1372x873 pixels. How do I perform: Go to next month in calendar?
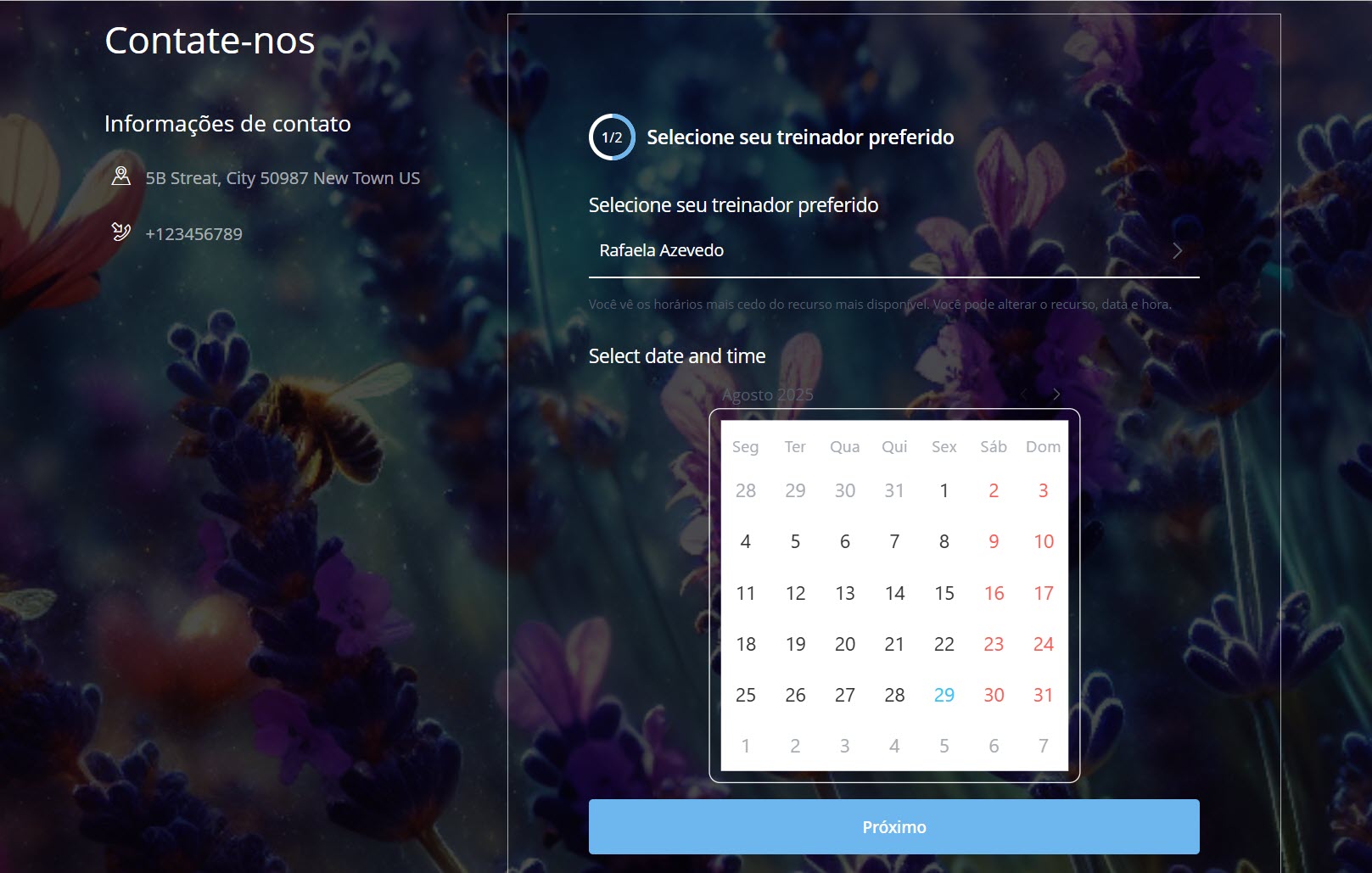pos(1056,395)
